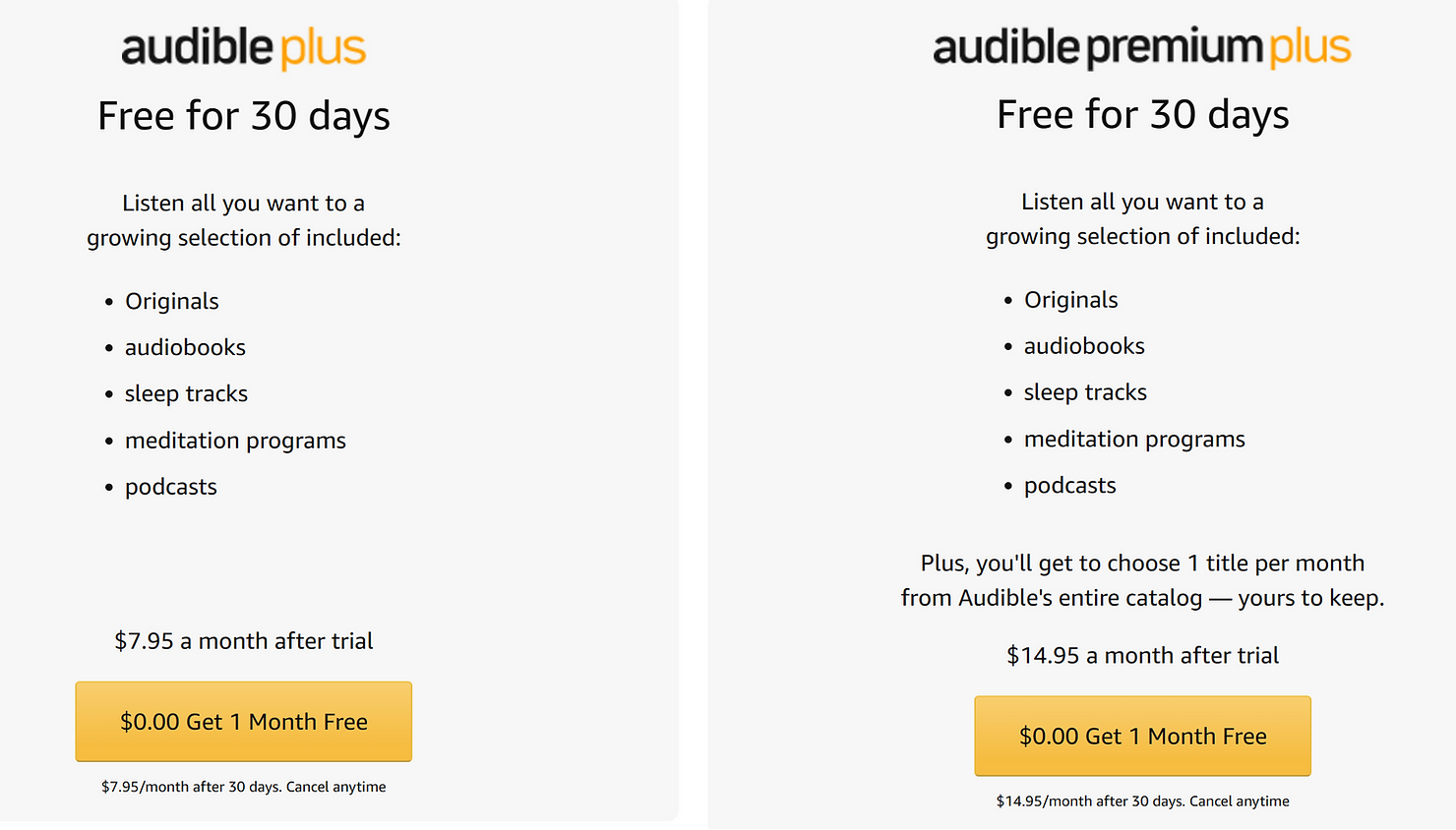Select the orange "plus" in the left logo
1456x830 pixels.
coord(326,47)
